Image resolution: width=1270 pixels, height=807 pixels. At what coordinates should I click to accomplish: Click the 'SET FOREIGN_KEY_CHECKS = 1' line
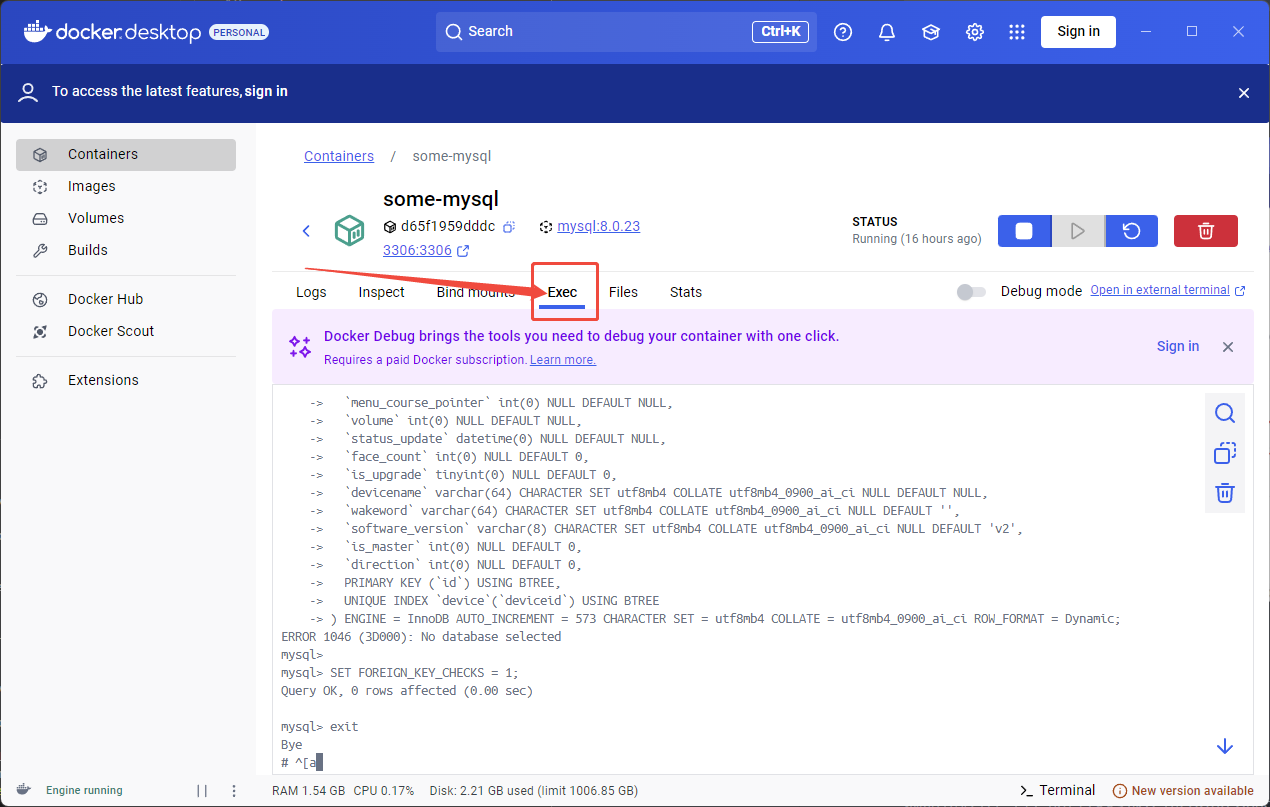point(400,673)
